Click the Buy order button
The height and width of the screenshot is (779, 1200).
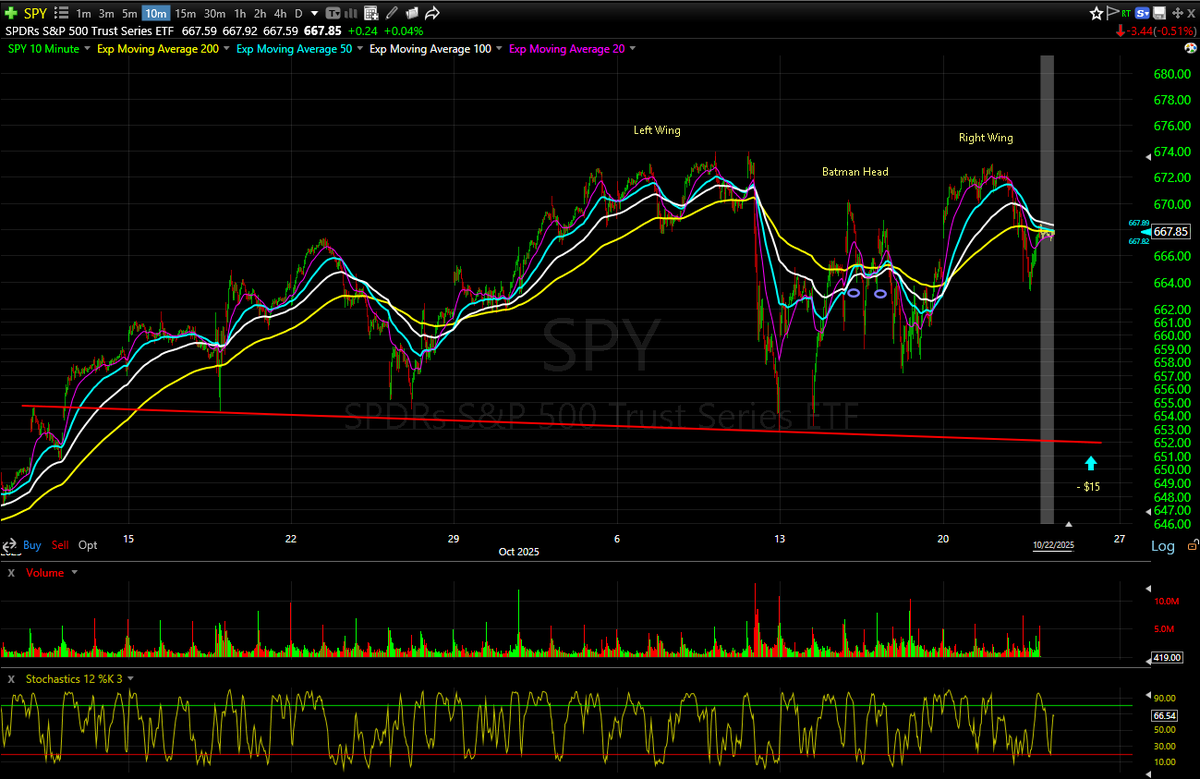31,545
